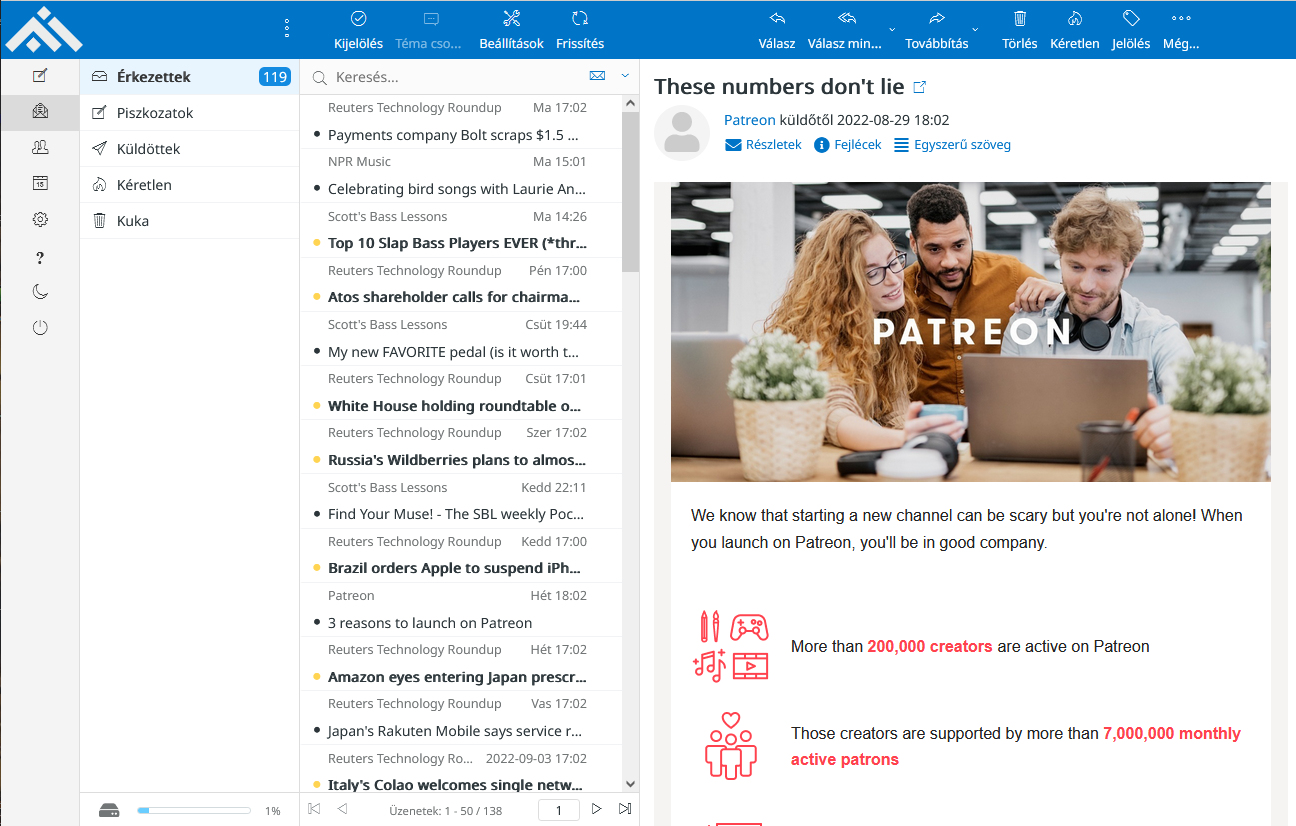This screenshot has width=1296, height=826.
Task: Go to next page of messages
Action: (x=597, y=809)
